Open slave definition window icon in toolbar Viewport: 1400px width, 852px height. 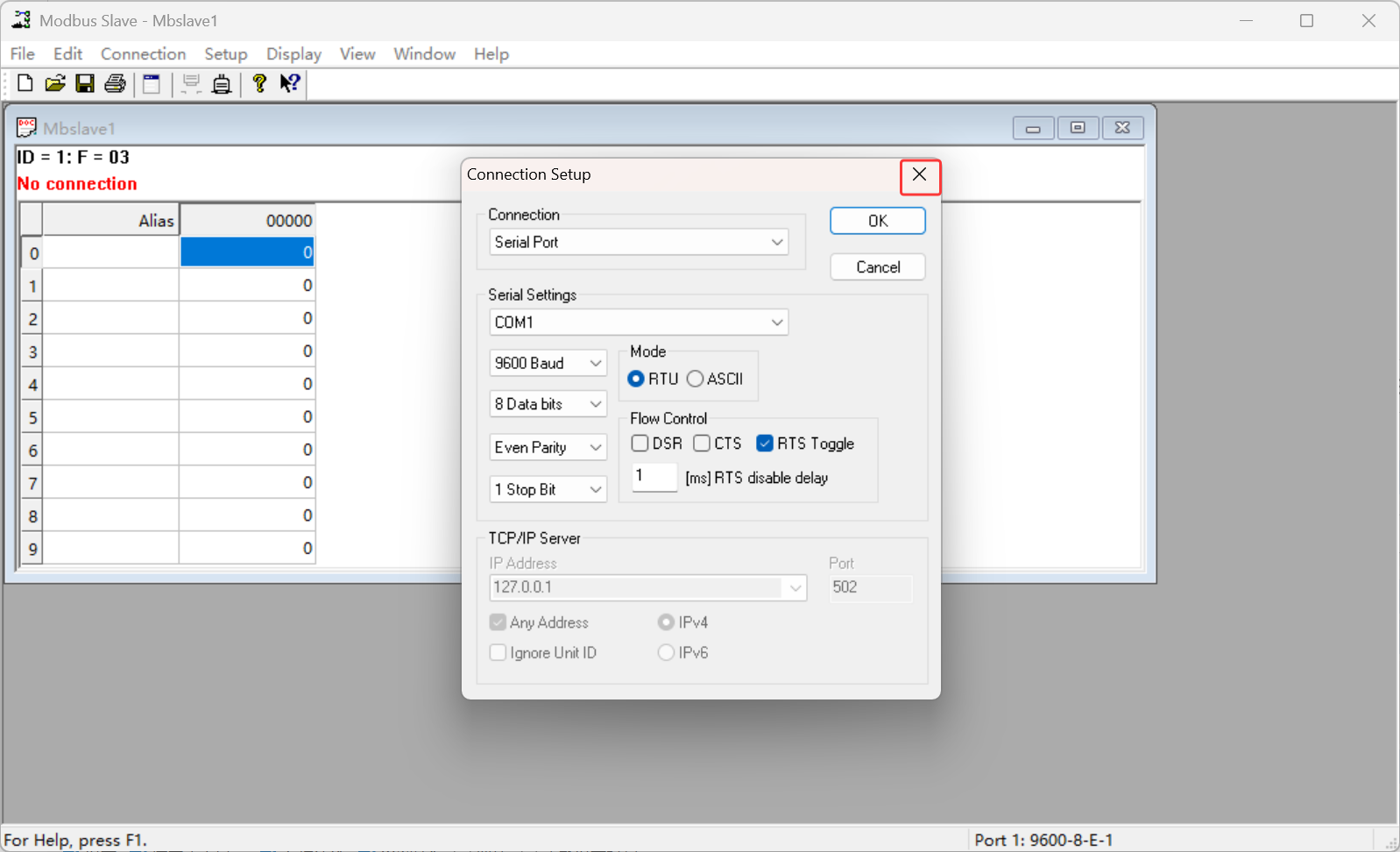click(152, 83)
